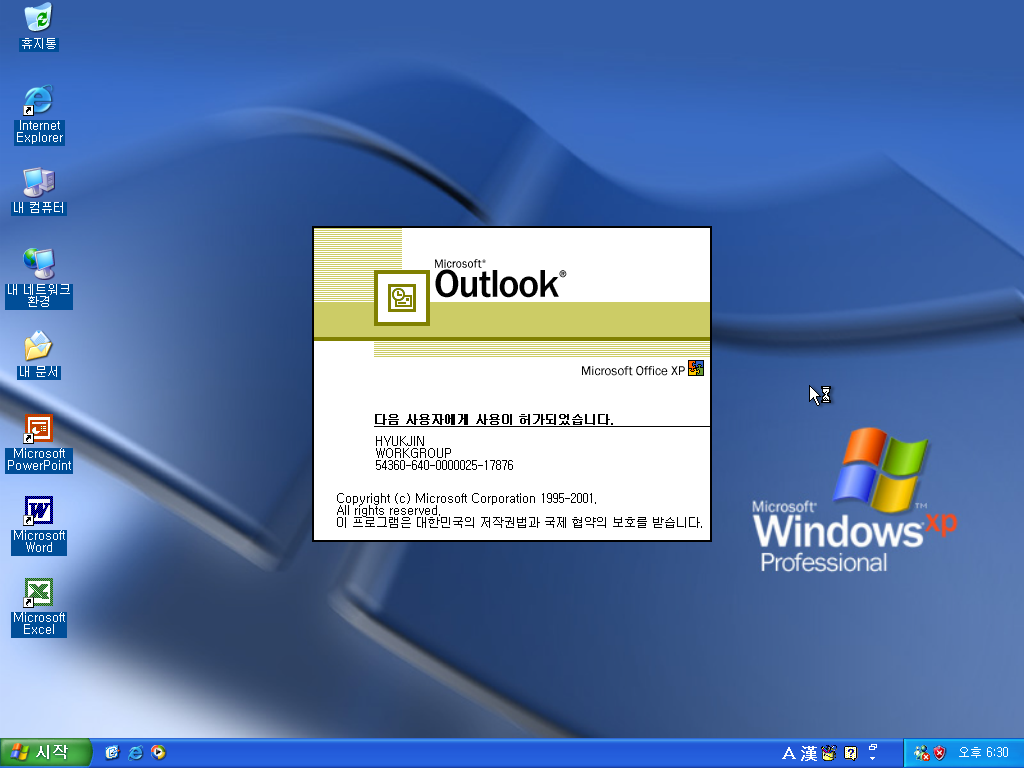
Task: Open the Windows Messenger tray icon
Action: pyautogui.click(x=921, y=754)
